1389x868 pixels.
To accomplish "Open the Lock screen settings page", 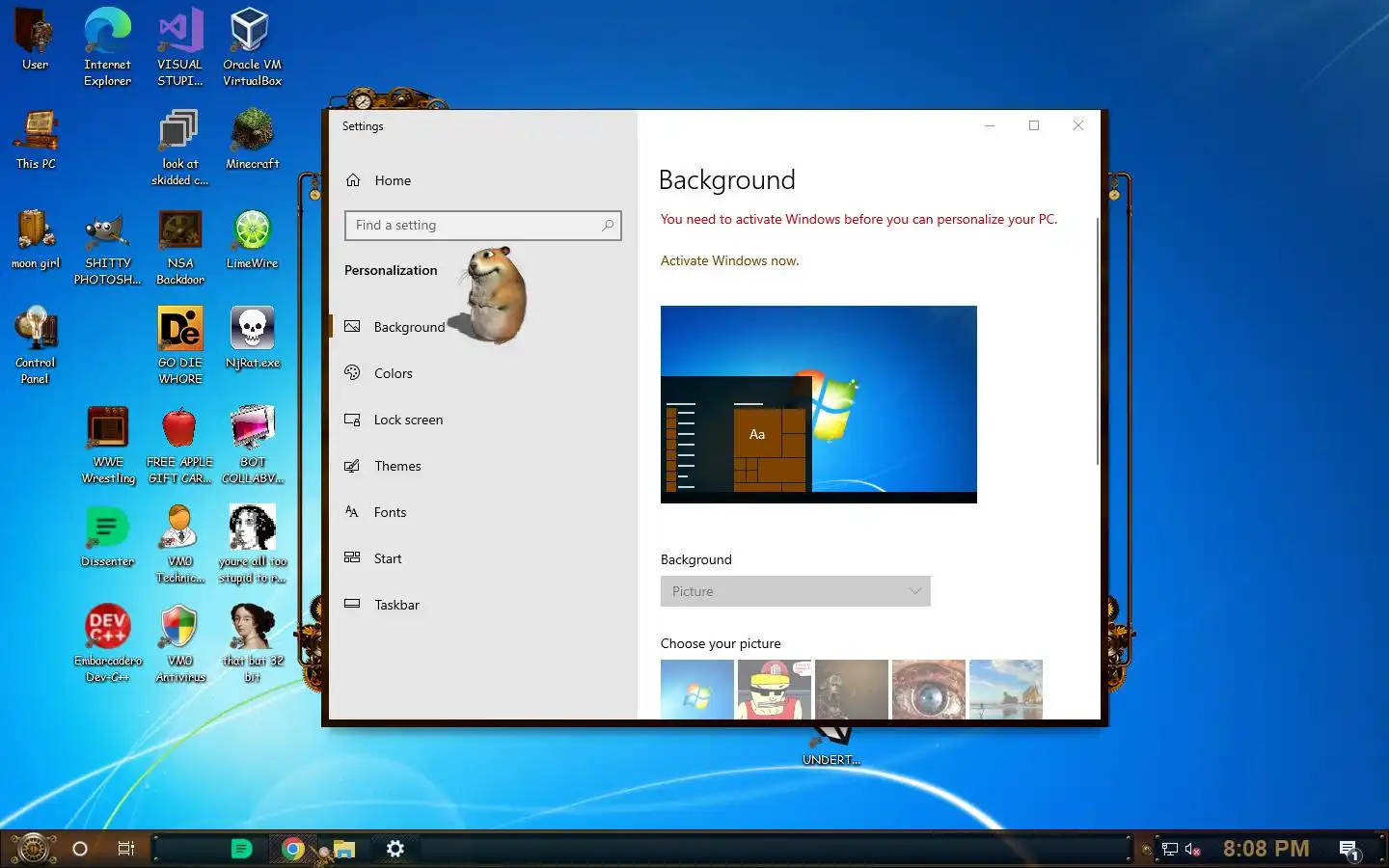I will pyautogui.click(x=482, y=420).
